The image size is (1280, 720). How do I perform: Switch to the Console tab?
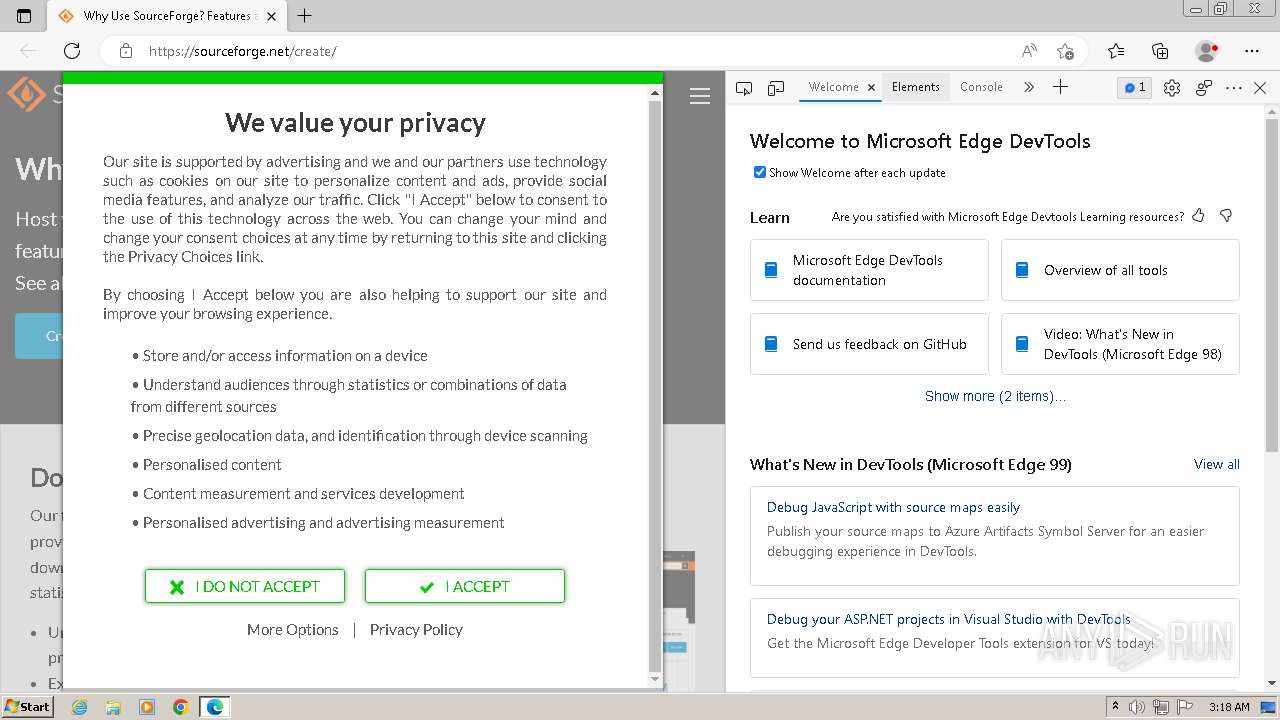pos(981,87)
